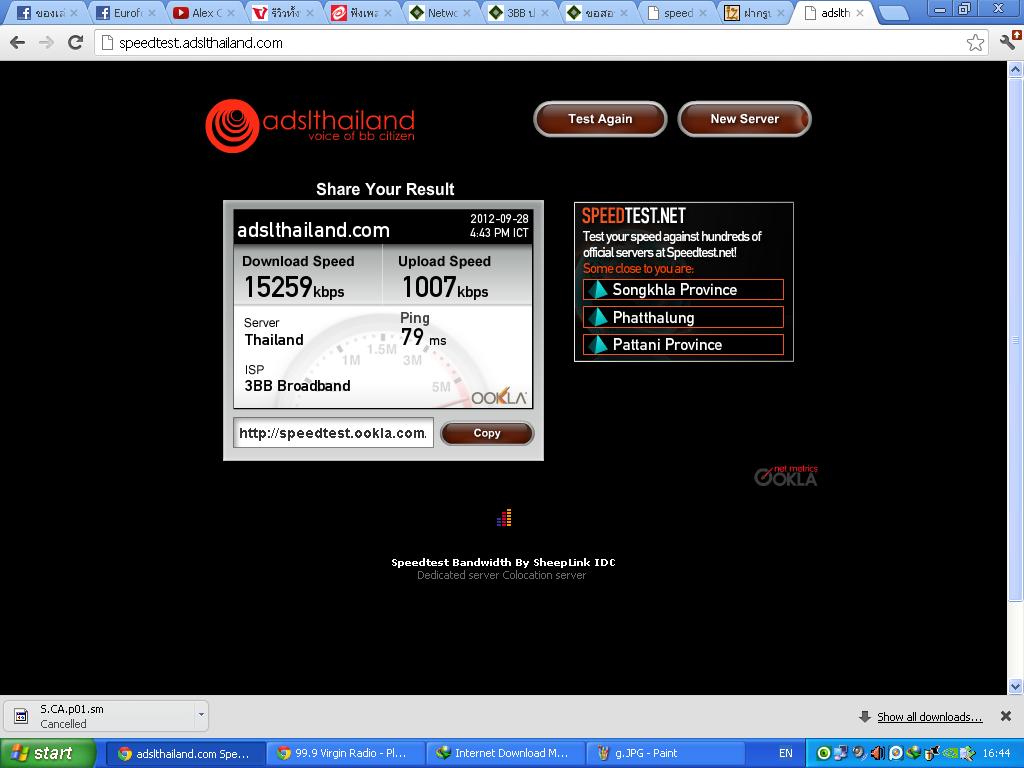Switch to 99.9 Virgin Radio taskbar window
The height and width of the screenshot is (768, 1024).
pyautogui.click(x=344, y=754)
